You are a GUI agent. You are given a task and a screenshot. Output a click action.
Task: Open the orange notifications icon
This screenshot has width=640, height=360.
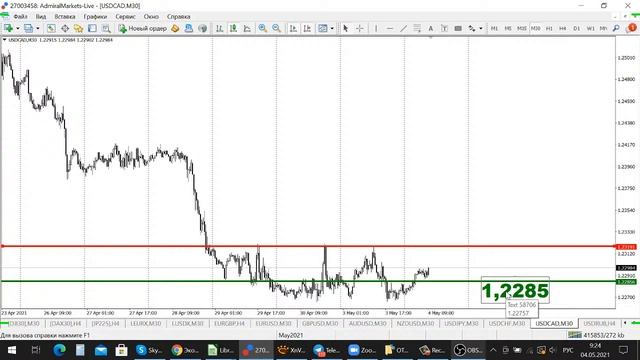click(x=632, y=28)
